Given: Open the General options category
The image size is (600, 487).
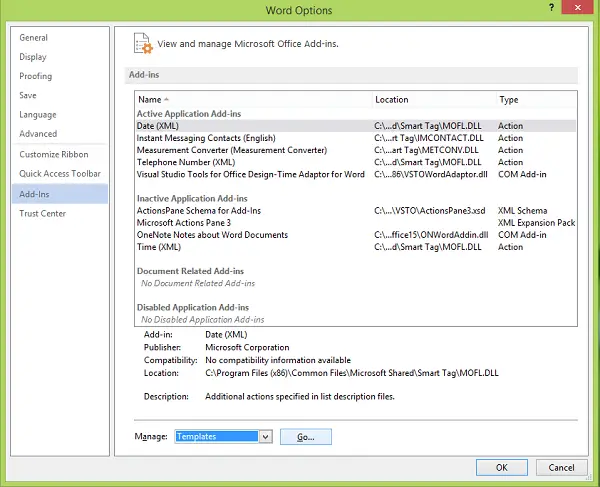Looking at the screenshot, I should pyautogui.click(x=34, y=37).
